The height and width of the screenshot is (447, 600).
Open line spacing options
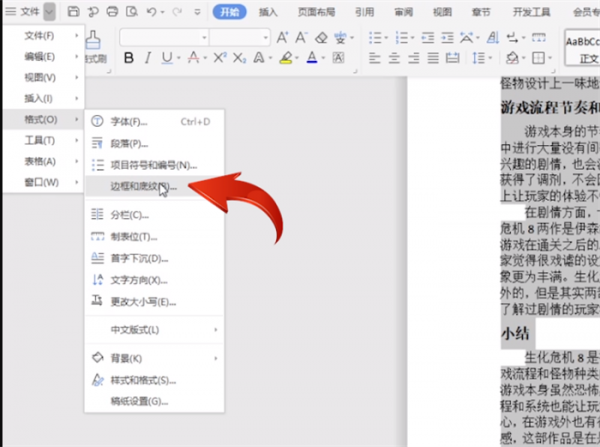[479, 59]
